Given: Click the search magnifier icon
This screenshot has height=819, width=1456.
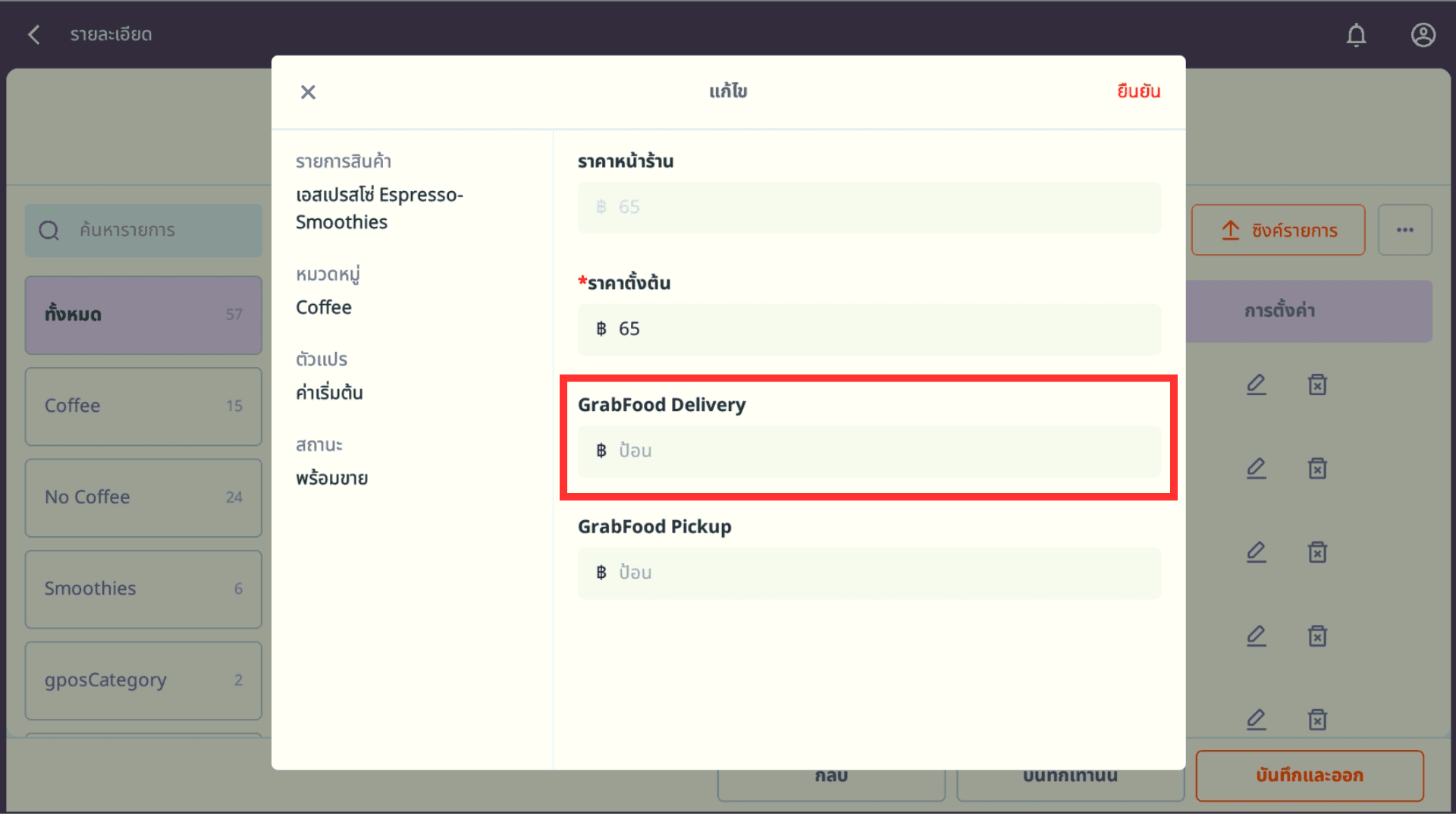Looking at the screenshot, I should [49, 231].
